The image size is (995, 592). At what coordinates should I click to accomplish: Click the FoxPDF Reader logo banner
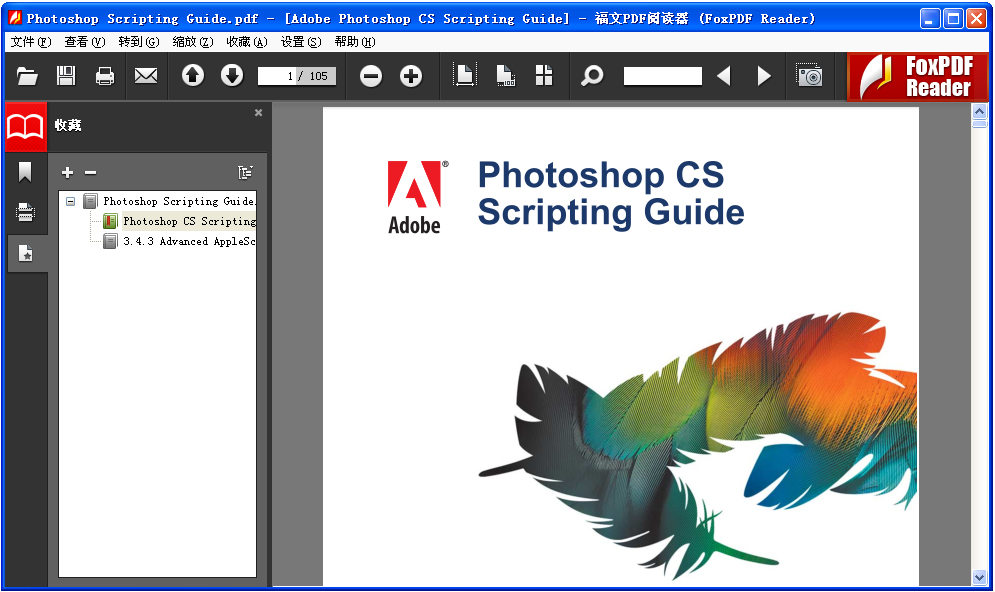point(918,77)
